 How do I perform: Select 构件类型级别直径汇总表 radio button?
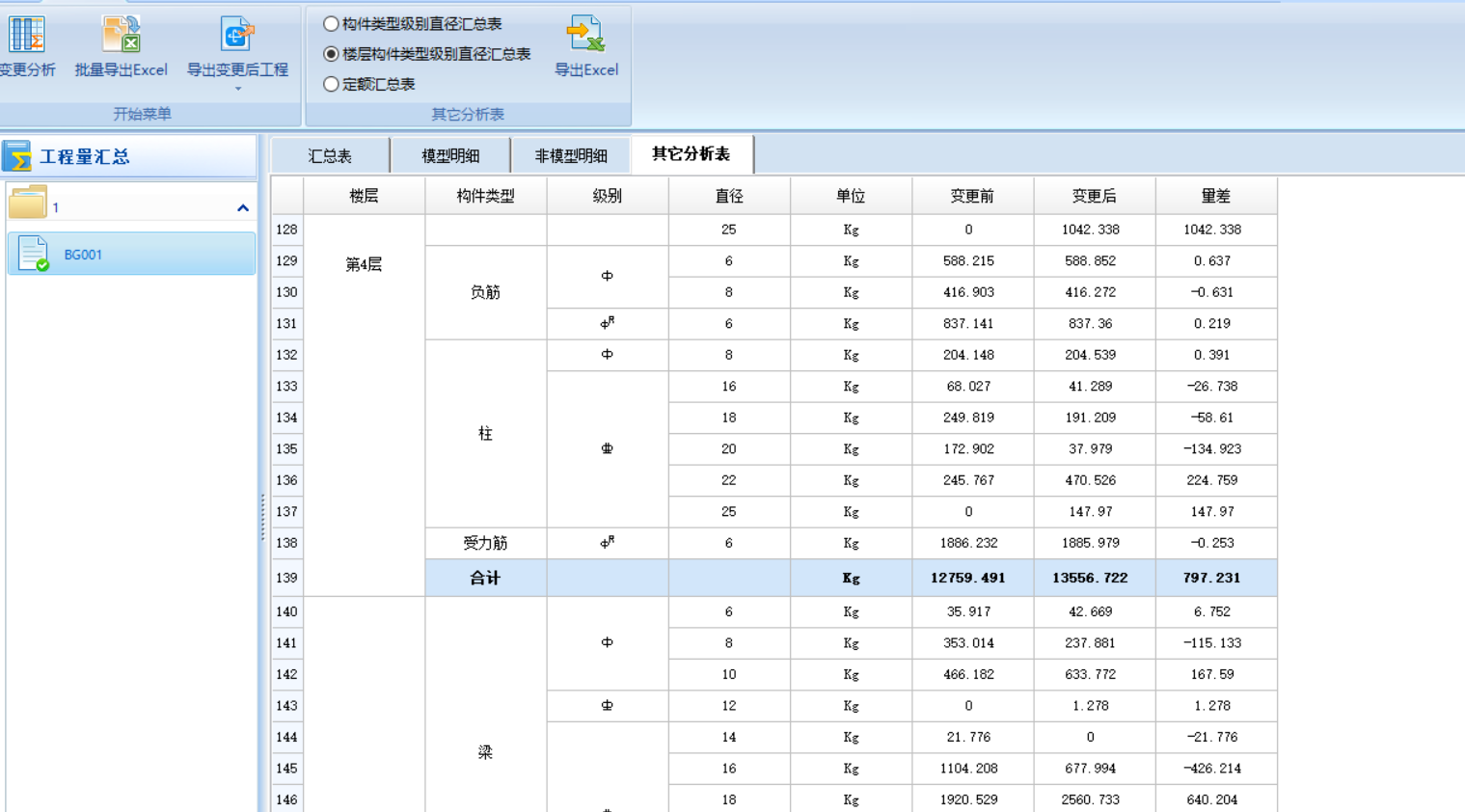(331, 23)
